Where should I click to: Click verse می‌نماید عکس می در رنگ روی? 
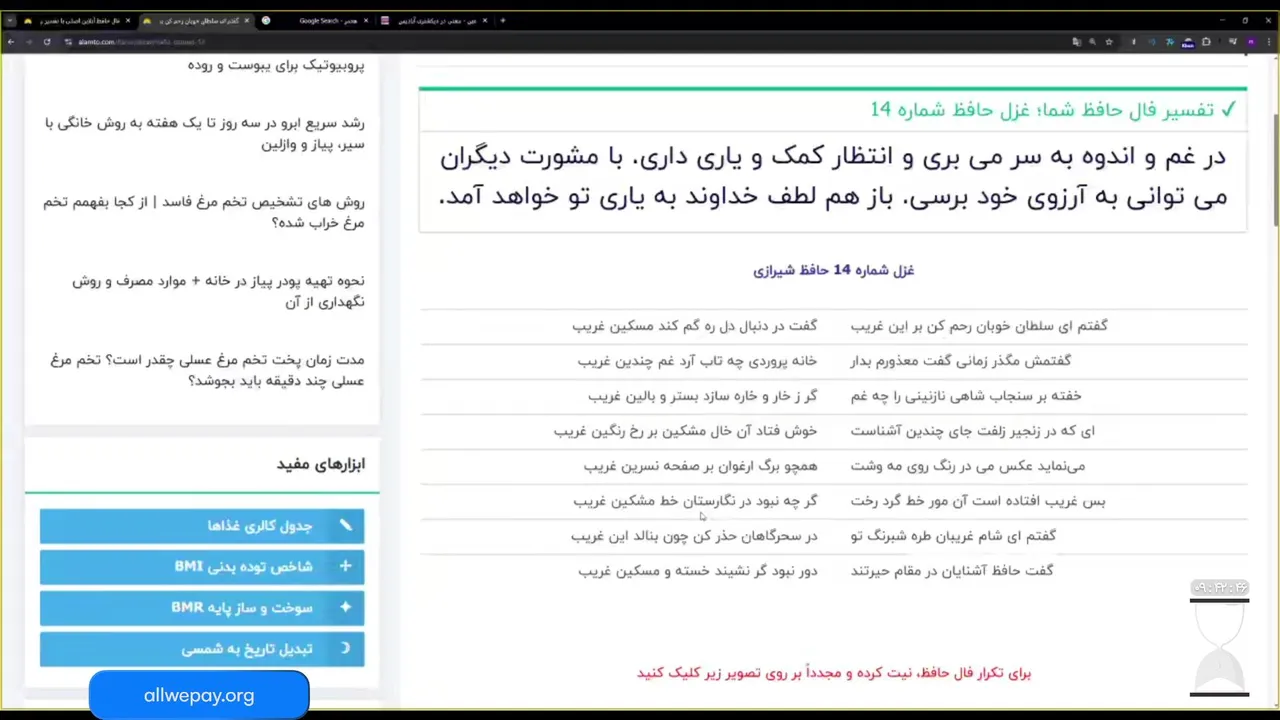click(967, 466)
